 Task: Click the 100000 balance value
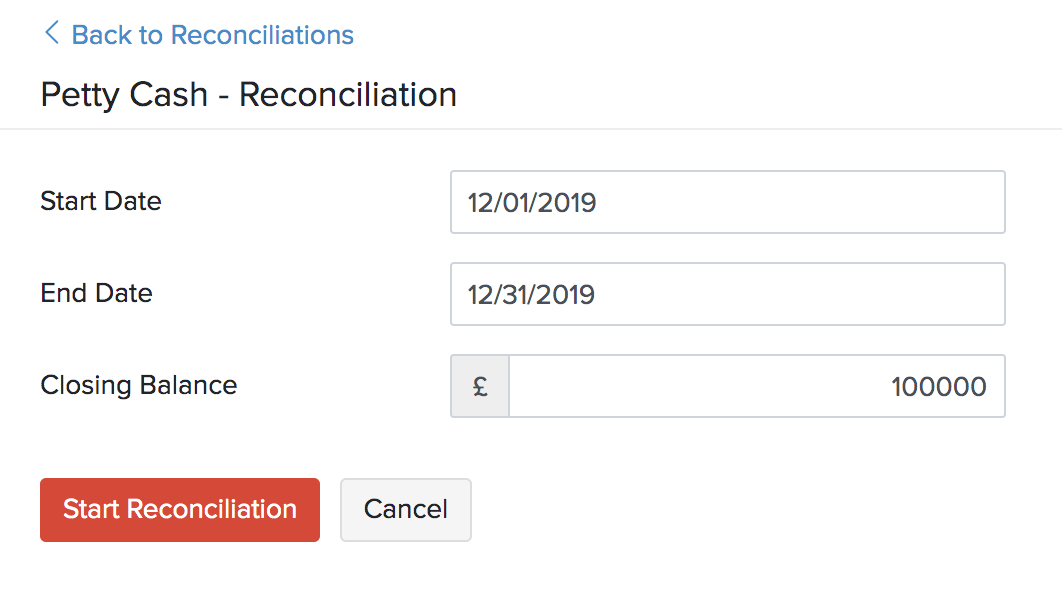pyautogui.click(x=938, y=387)
